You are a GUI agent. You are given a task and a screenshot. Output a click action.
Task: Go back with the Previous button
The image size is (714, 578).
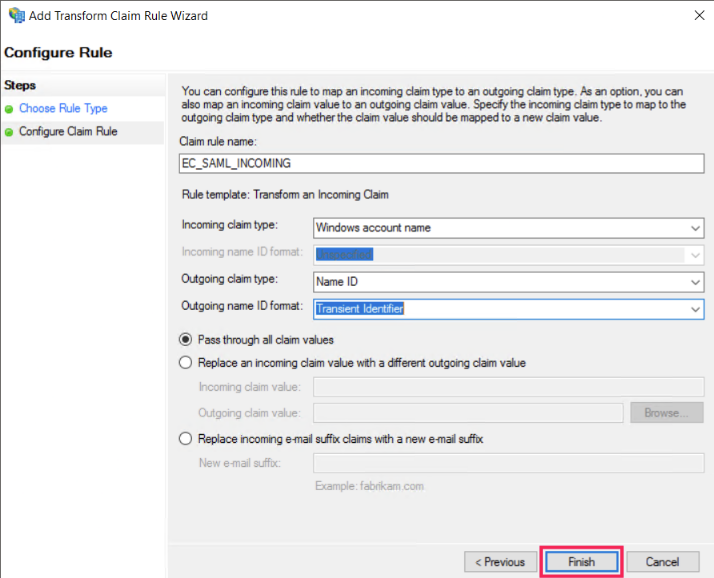(x=500, y=562)
